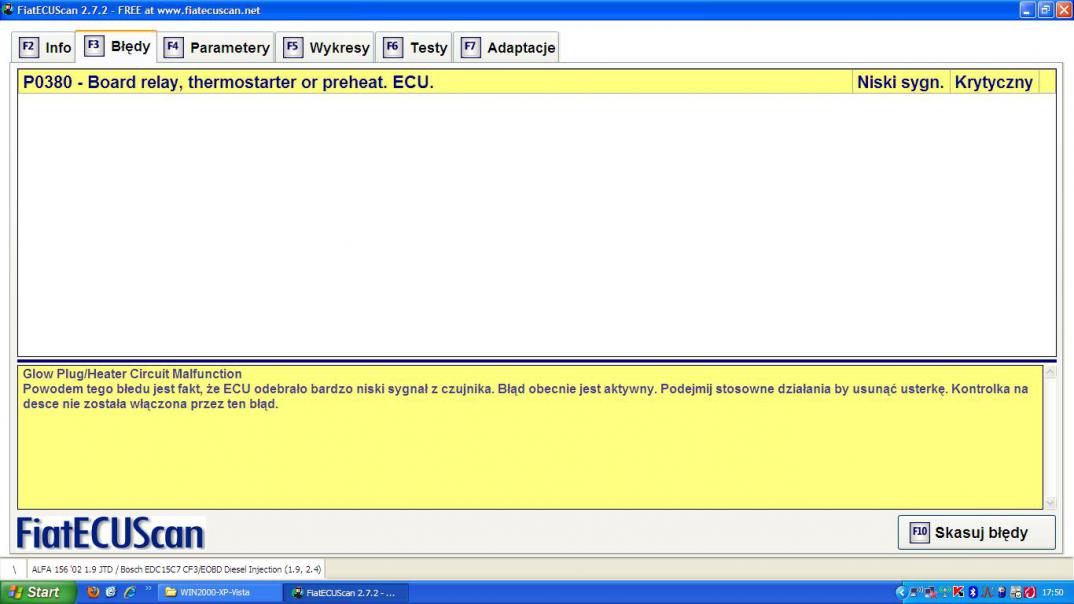Click the Glow Plug/Heater Circuit Malfunction heading
The height and width of the screenshot is (604, 1074).
click(132, 374)
